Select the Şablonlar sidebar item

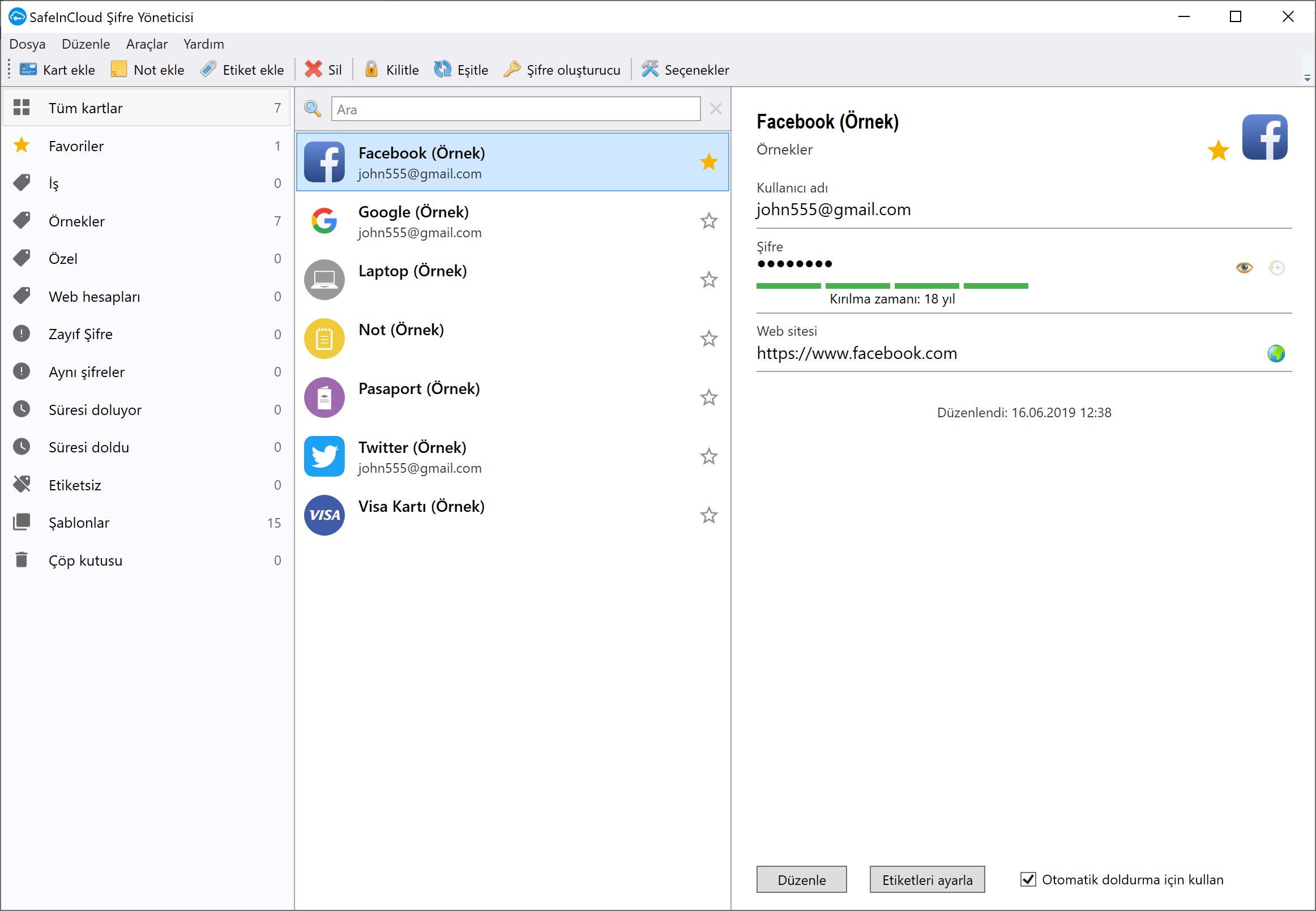coord(79,523)
